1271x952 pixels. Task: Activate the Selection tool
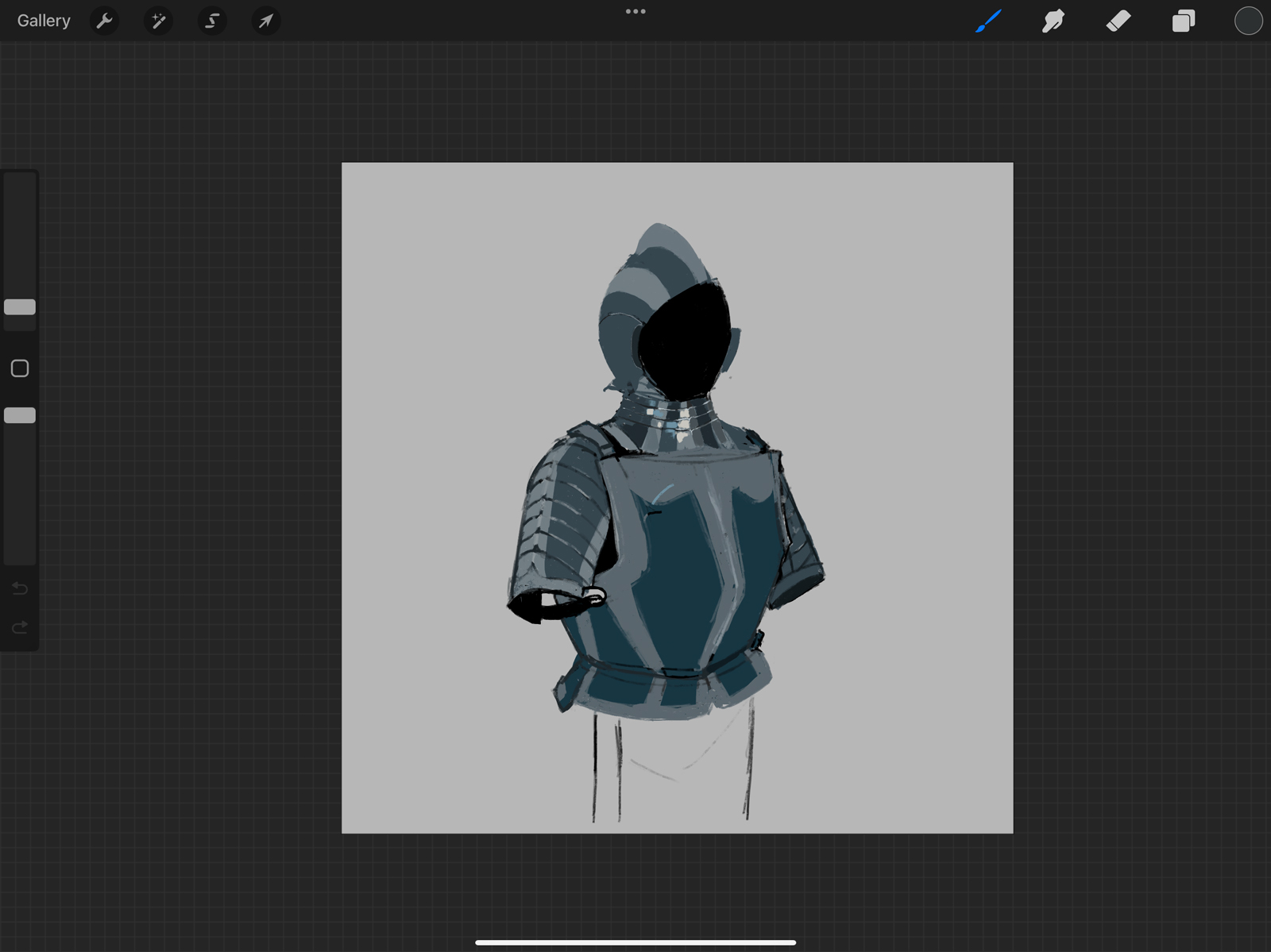point(212,21)
